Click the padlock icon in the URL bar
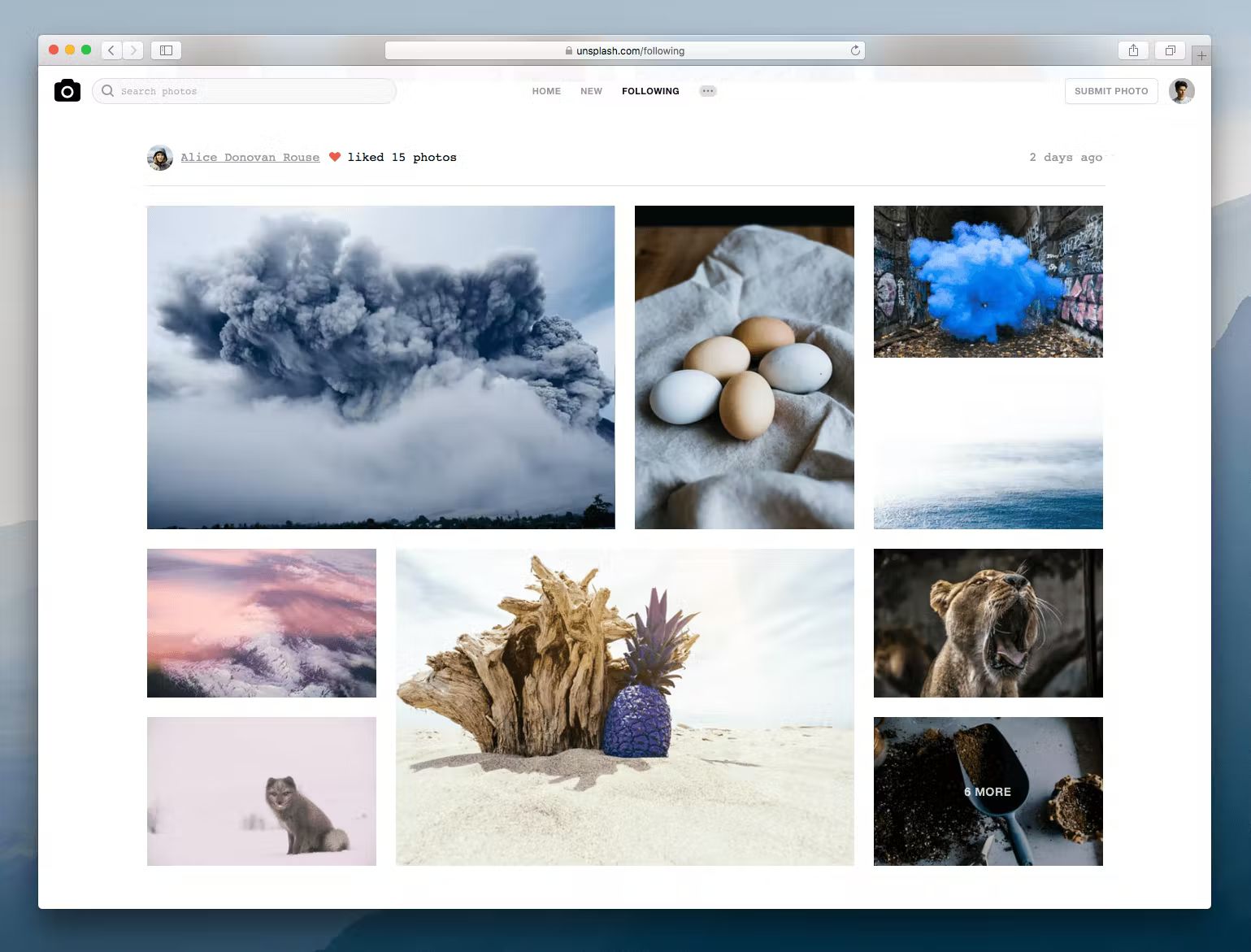Screen dimensions: 1251x952 tap(568, 50)
